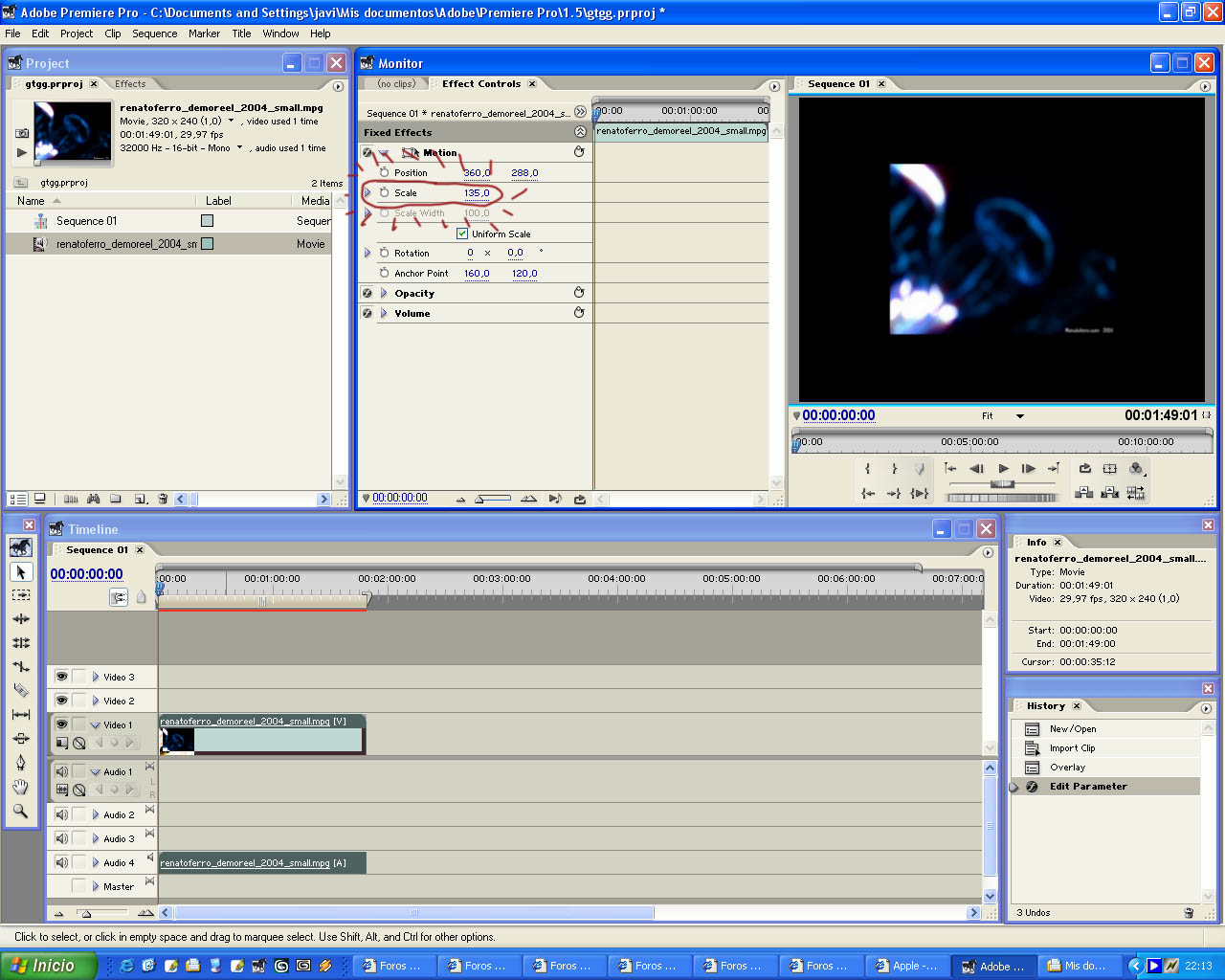Select the Slide tool
Screen dimensions: 1225x980
tap(20, 739)
